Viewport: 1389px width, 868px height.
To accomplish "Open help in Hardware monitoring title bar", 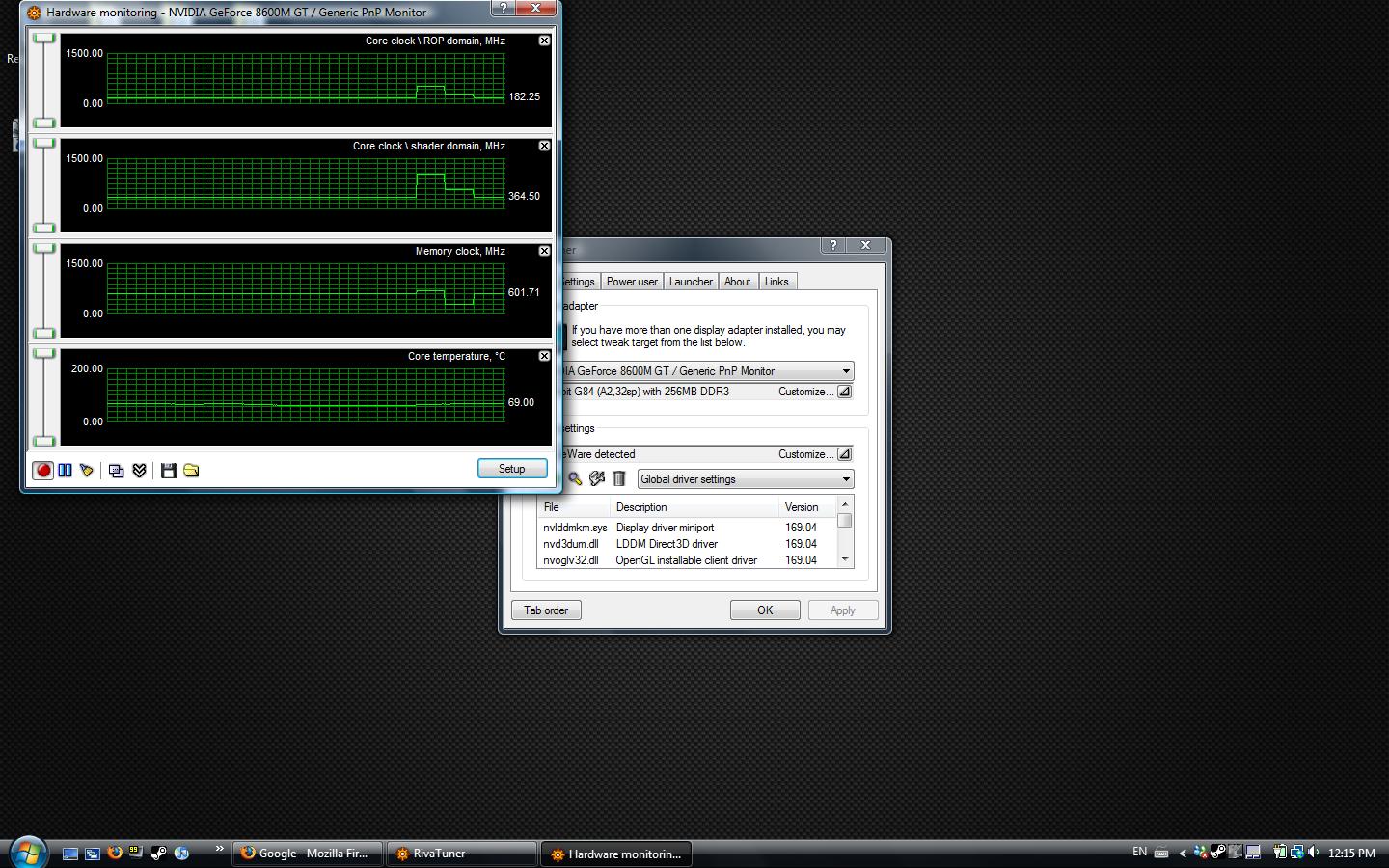I will pyautogui.click(x=504, y=8).
